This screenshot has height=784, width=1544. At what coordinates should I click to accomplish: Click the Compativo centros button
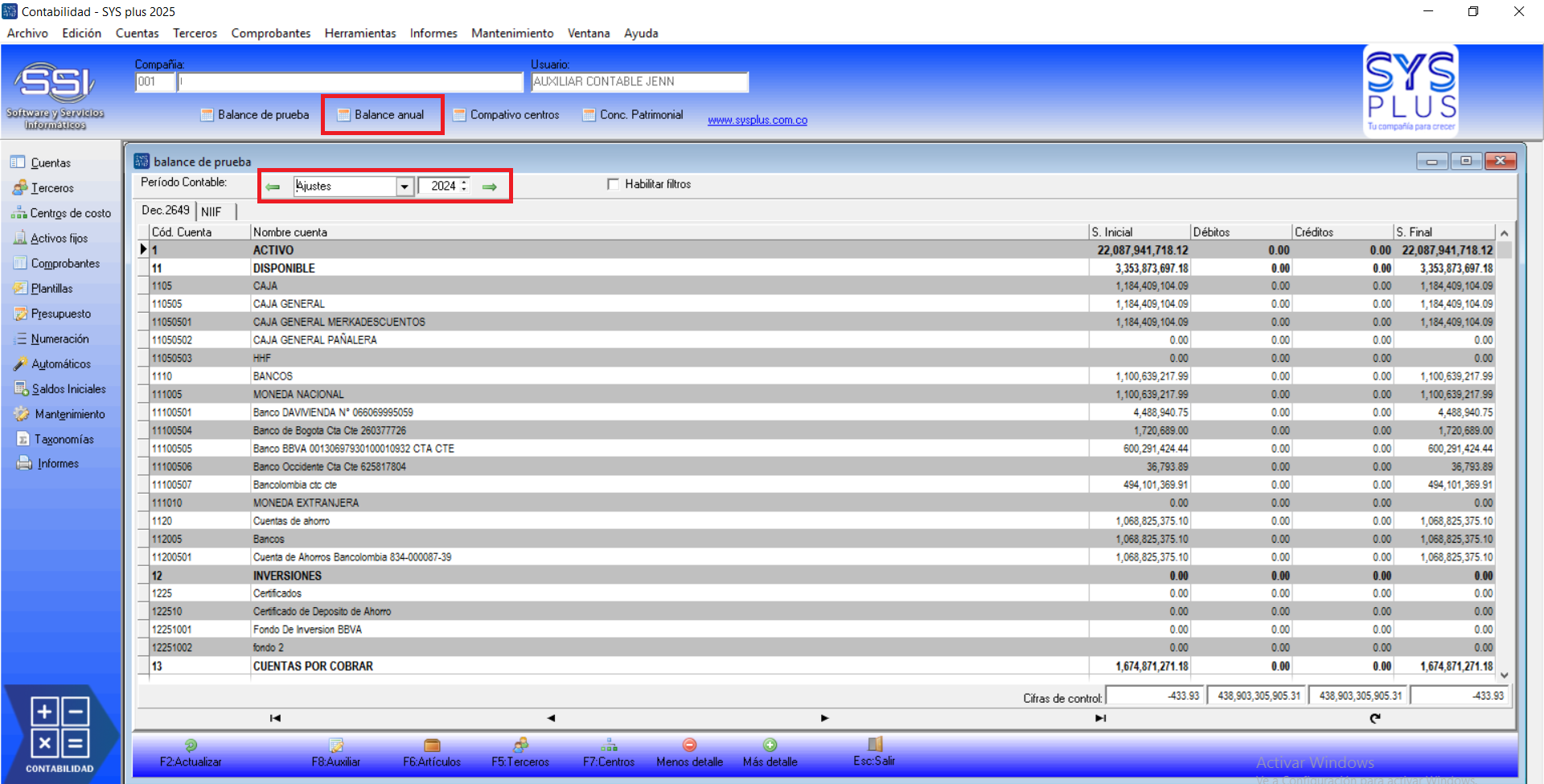click(x=507, y=115)
